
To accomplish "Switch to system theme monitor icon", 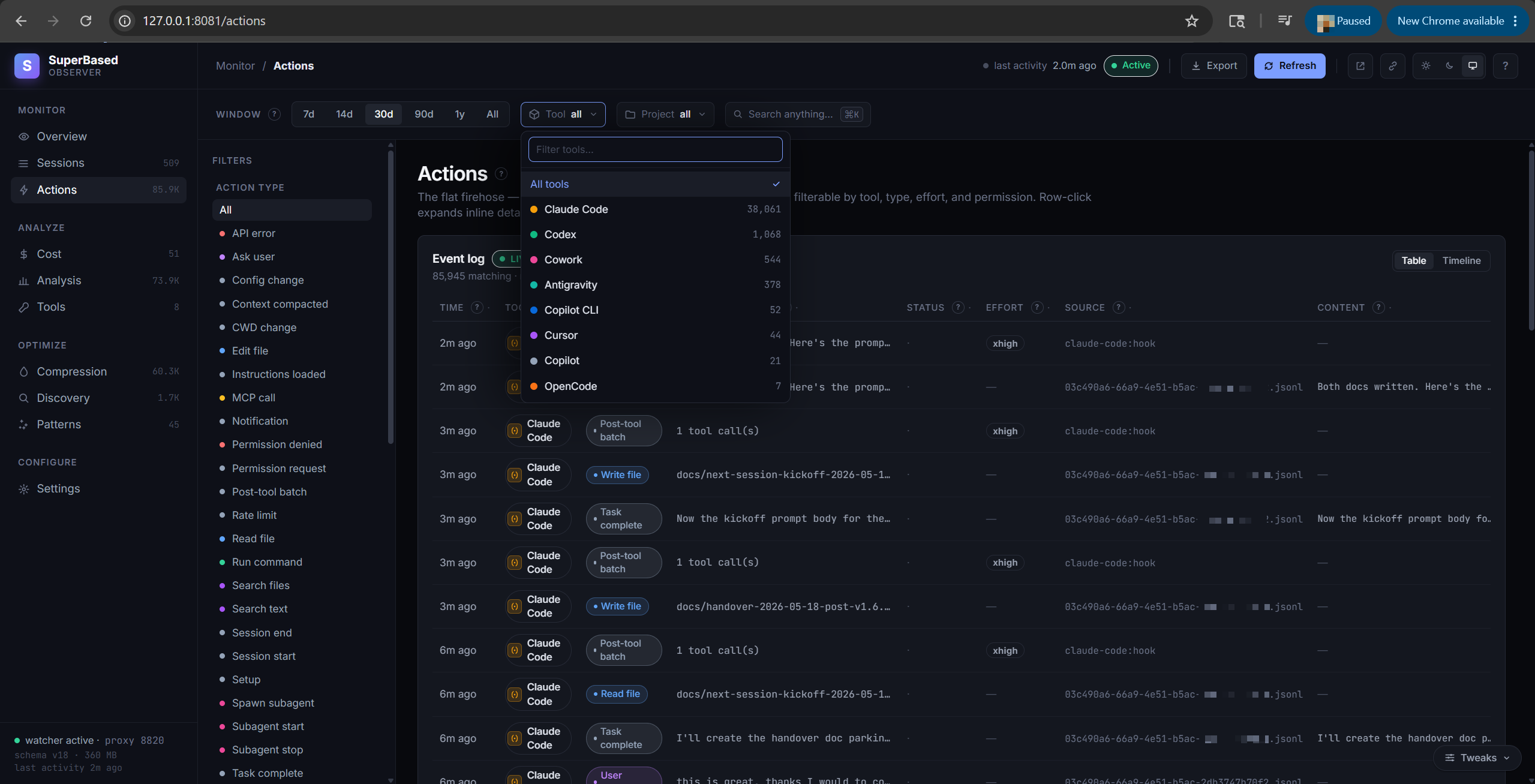I will (x=1473, y=66).
